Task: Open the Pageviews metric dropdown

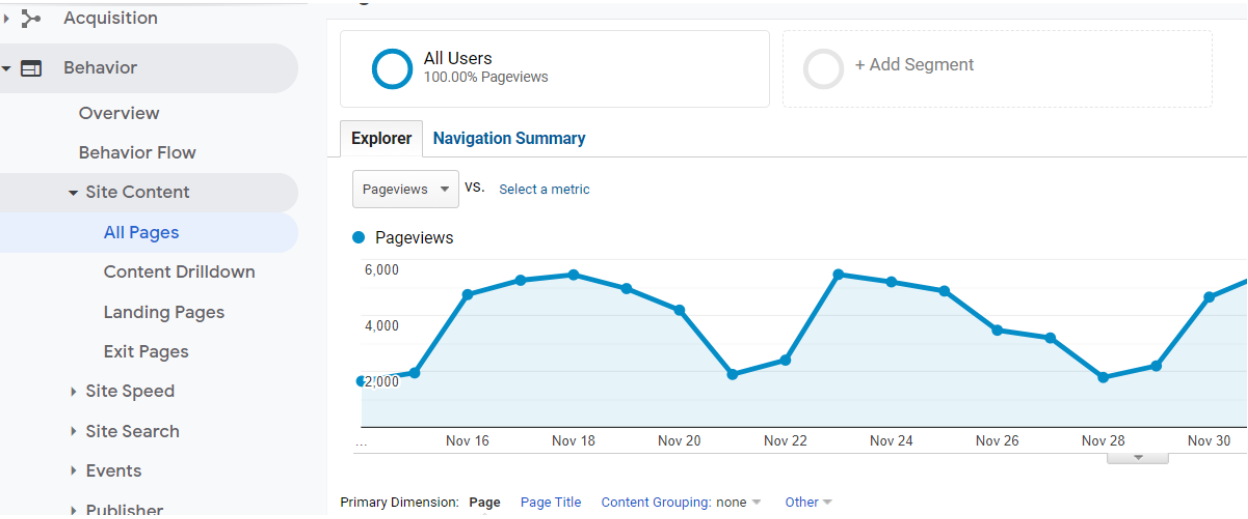Action: [x=405, y=189]
